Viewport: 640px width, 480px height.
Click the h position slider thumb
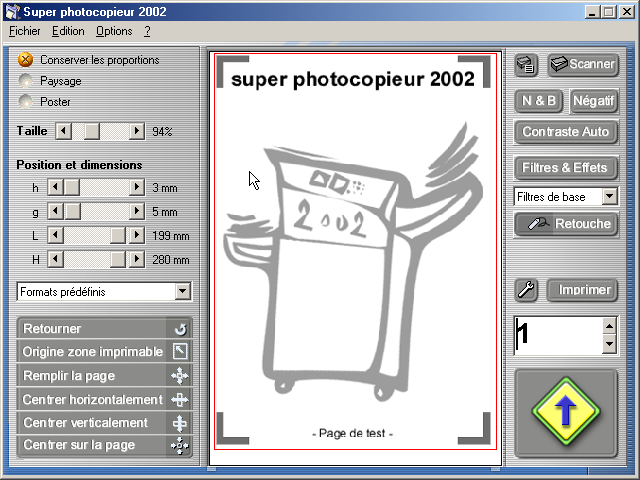[x=72, y=188]
